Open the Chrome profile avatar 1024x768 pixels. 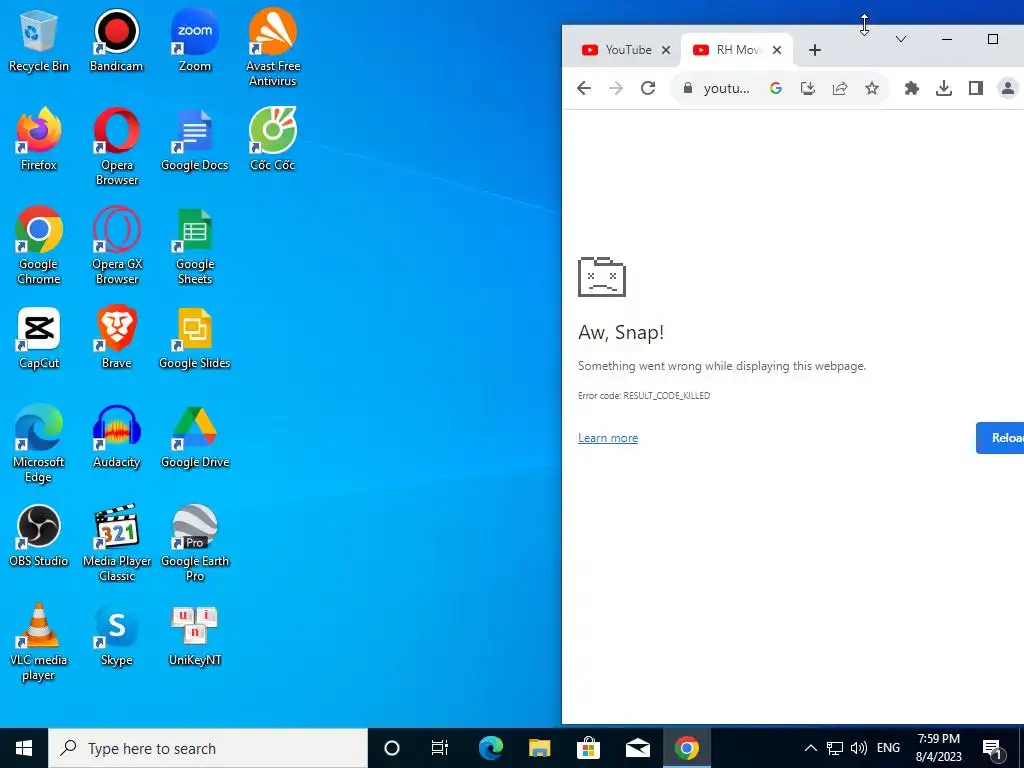pyautogui.click(x=1008, y=88)
